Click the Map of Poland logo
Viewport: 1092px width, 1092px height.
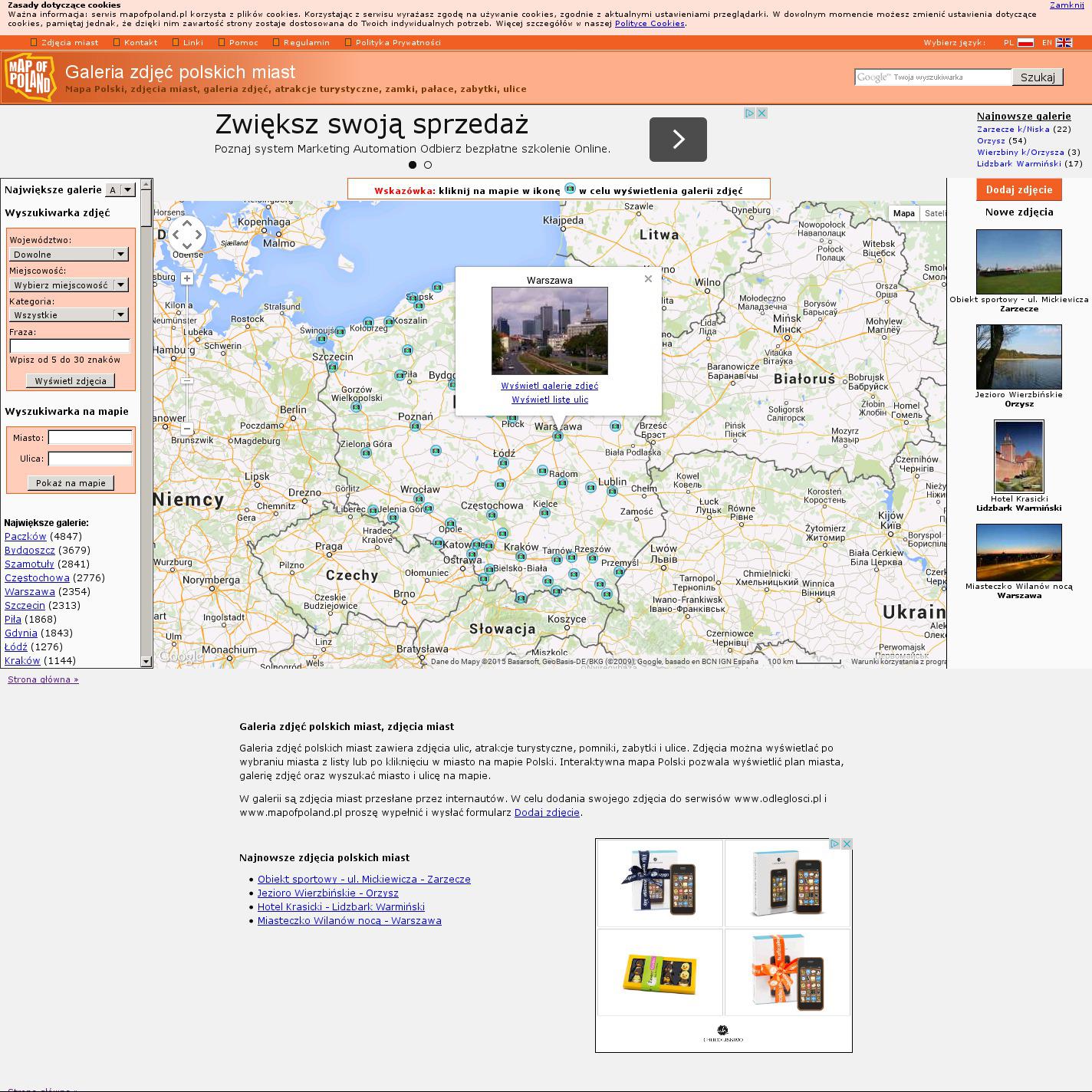[30, 77]
